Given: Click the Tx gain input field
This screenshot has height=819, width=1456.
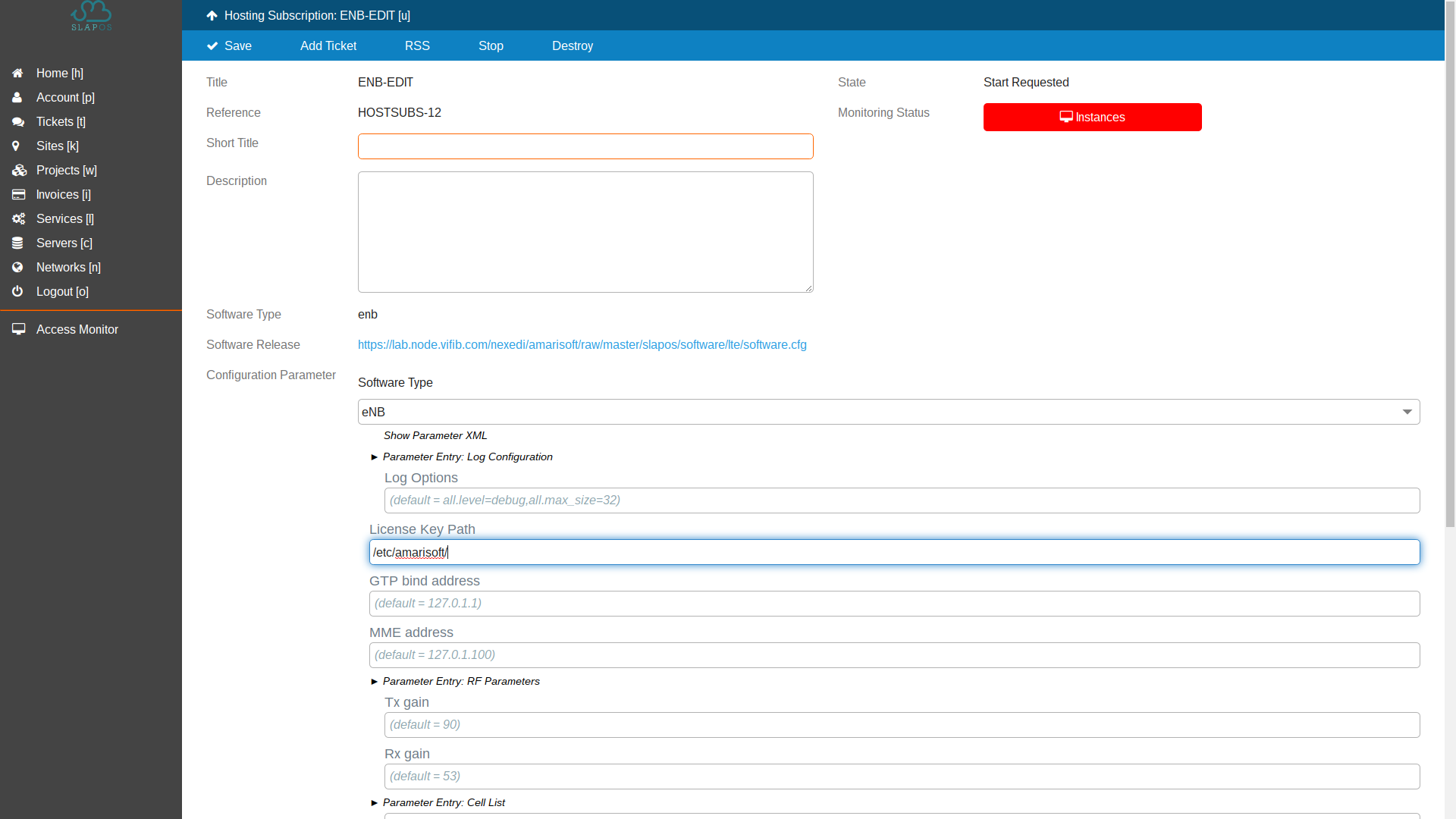Looking at the screenshot, I should click(902, 725).
